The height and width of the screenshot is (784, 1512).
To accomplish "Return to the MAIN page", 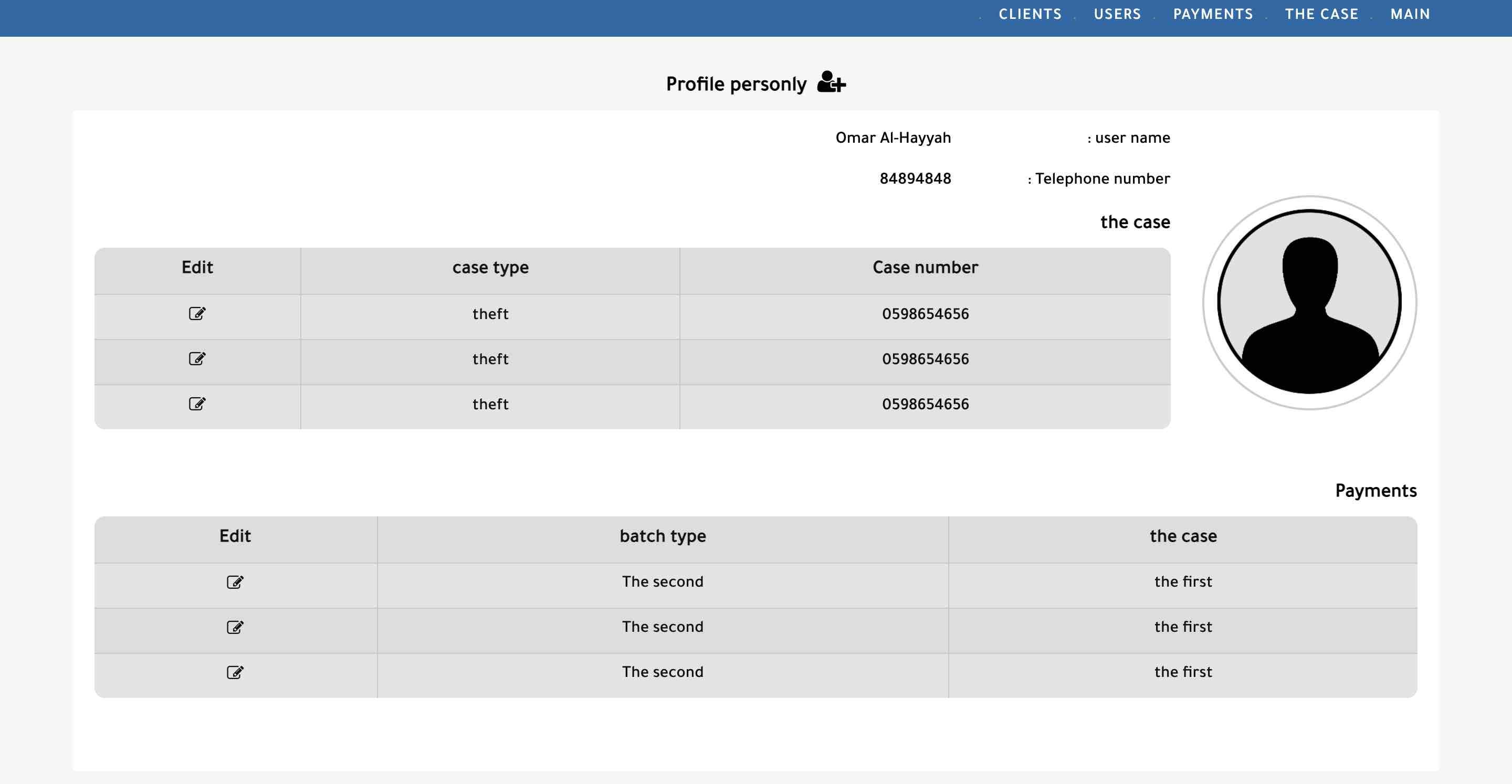I will 1410,14.
